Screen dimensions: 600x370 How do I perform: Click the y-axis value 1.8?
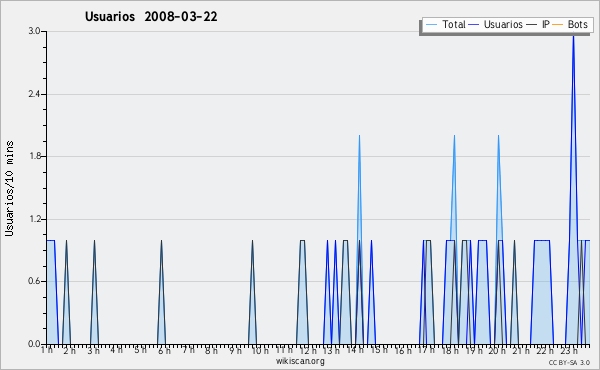(34, 156)
